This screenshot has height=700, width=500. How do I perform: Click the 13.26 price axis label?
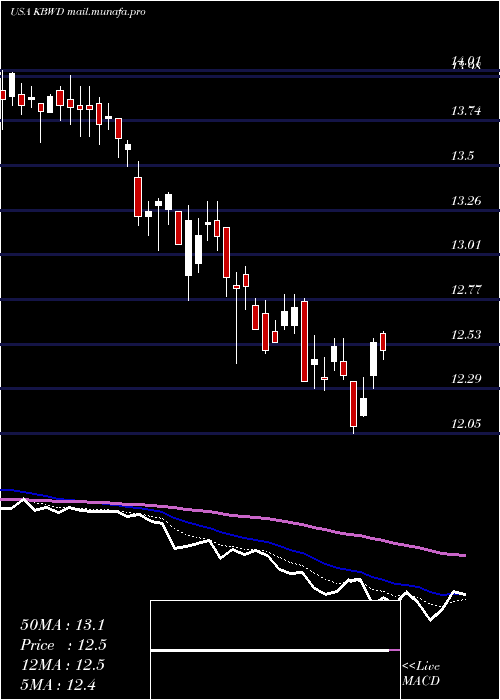point(466,200)
